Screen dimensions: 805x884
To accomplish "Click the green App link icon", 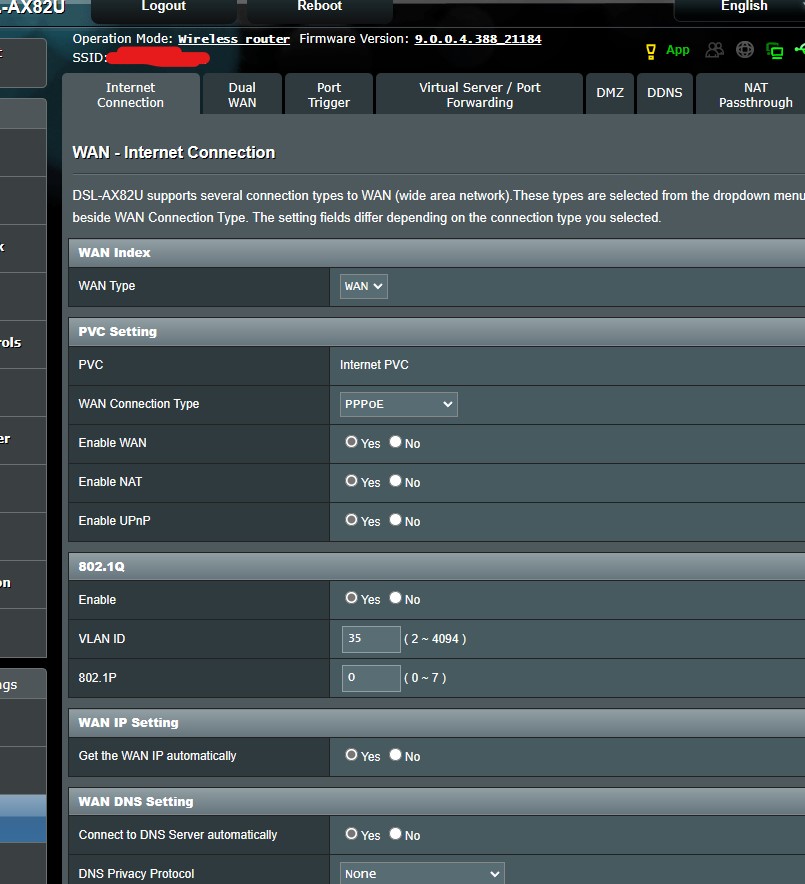I will (x=678, y=50).
